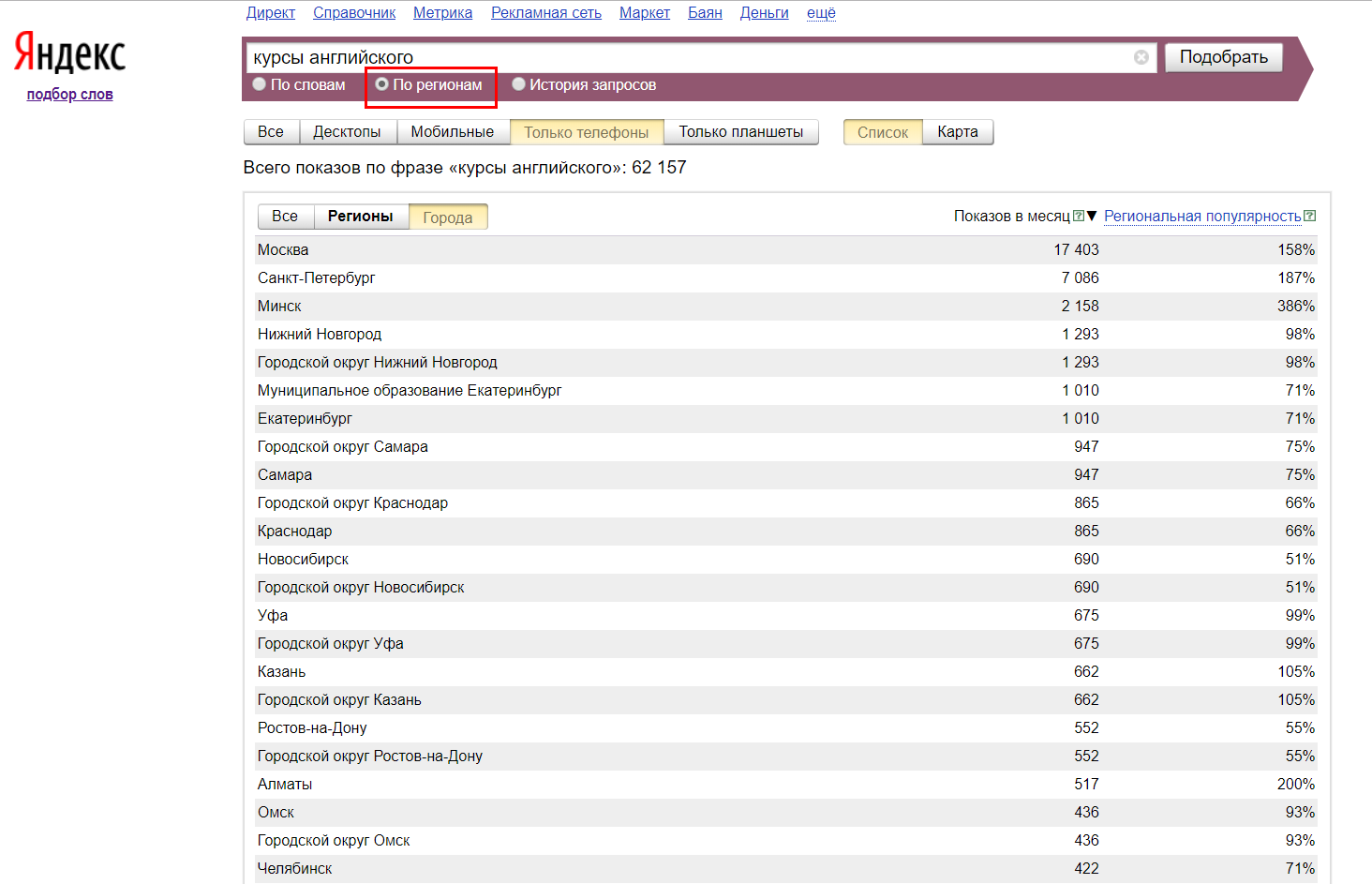Open the Директ link
Viewport: 1372px width, 884px height.
pyautogui.click(x=271, y=12)
